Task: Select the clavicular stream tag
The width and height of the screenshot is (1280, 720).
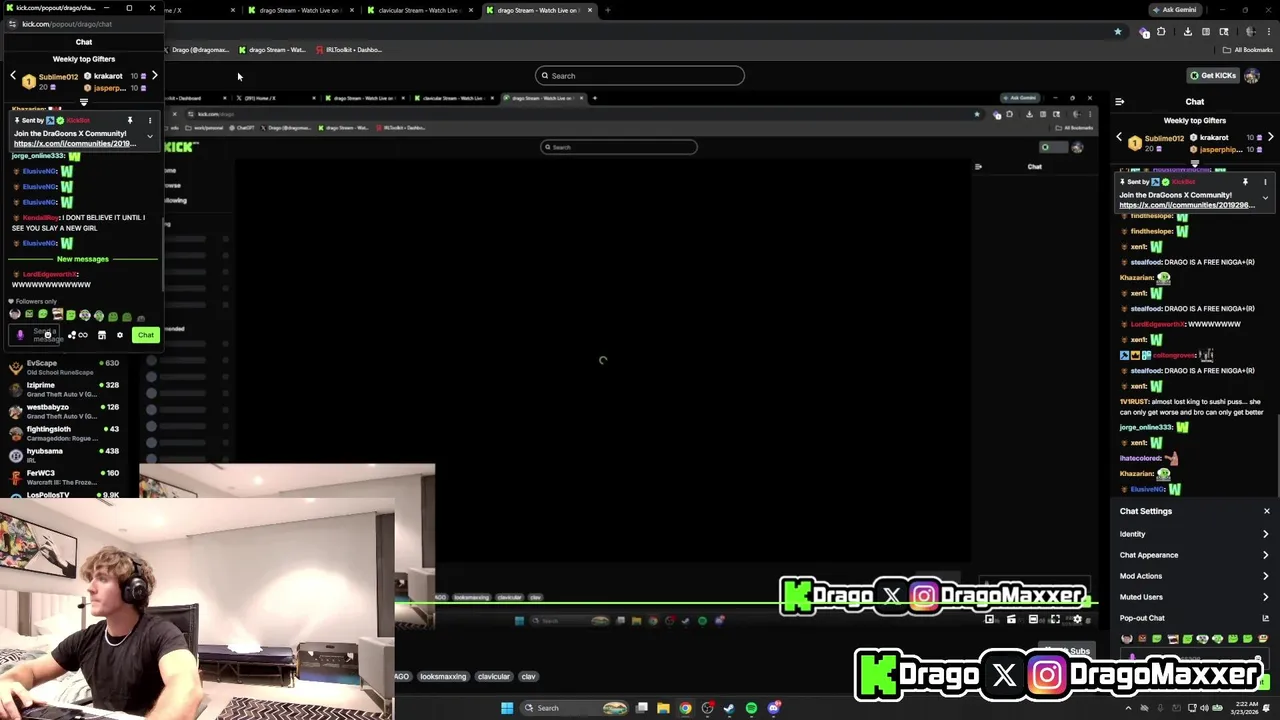Action: [494, 676]
